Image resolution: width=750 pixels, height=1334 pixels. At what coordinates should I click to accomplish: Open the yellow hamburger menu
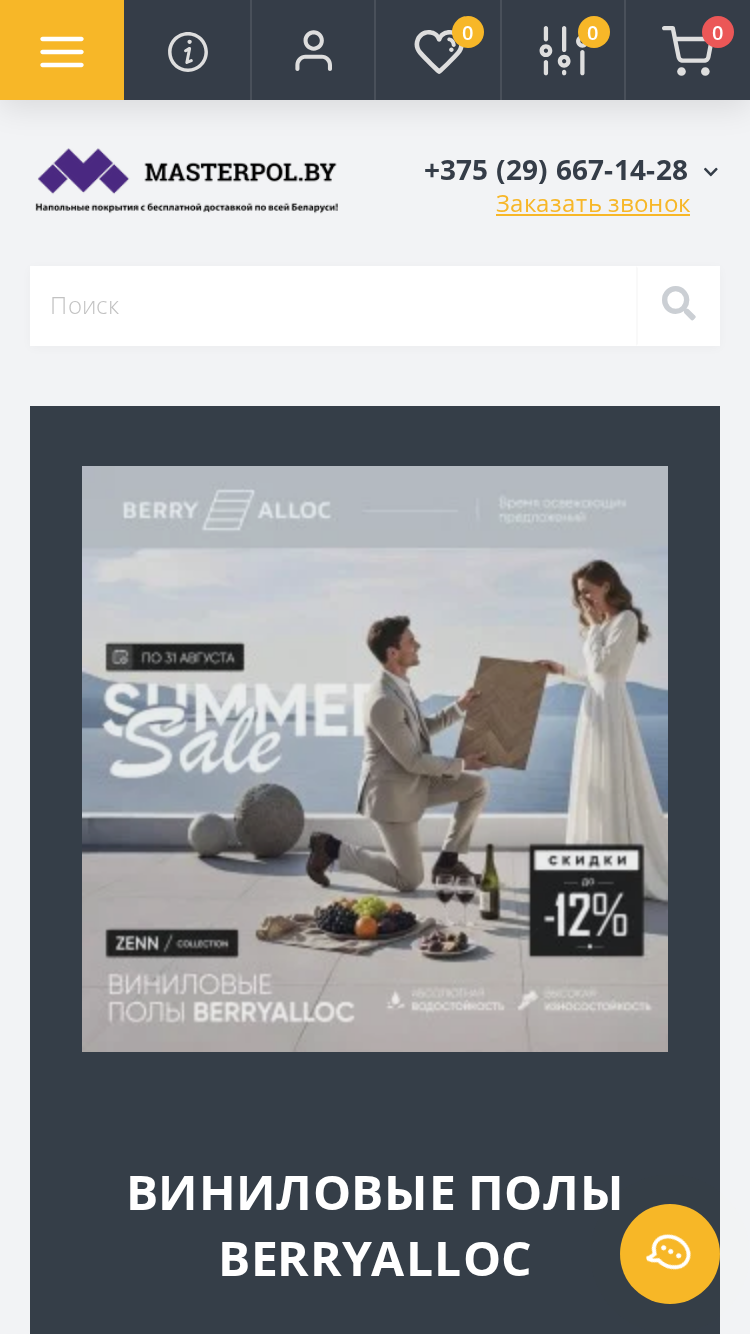pos(62,50)
